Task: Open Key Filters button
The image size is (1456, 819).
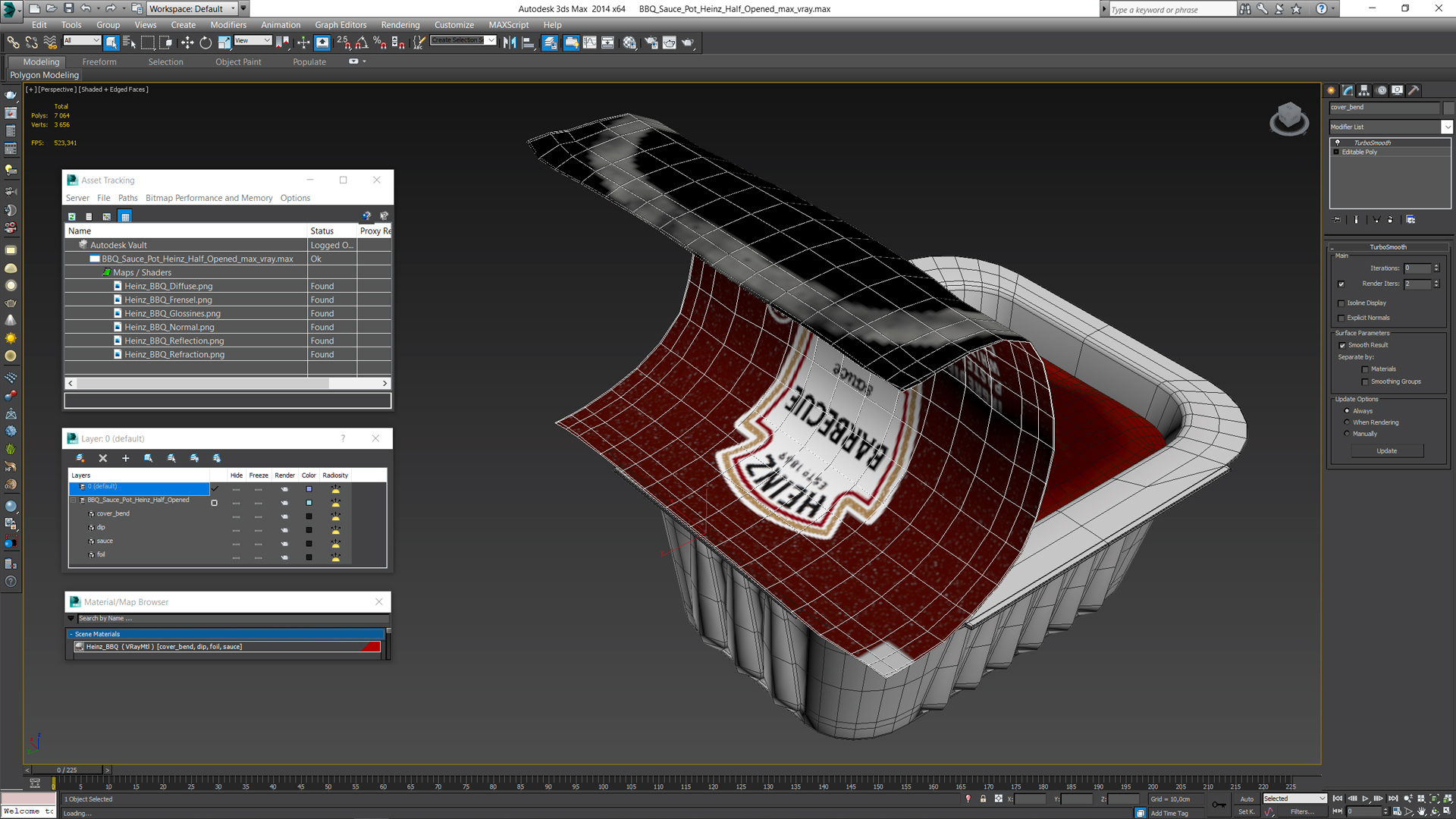Action: point(1302,812)
